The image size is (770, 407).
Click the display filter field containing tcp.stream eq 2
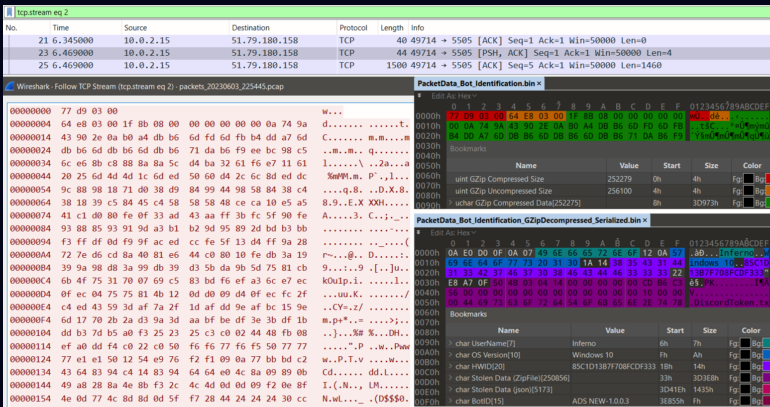pyautogui.click(x=393, y=12)
